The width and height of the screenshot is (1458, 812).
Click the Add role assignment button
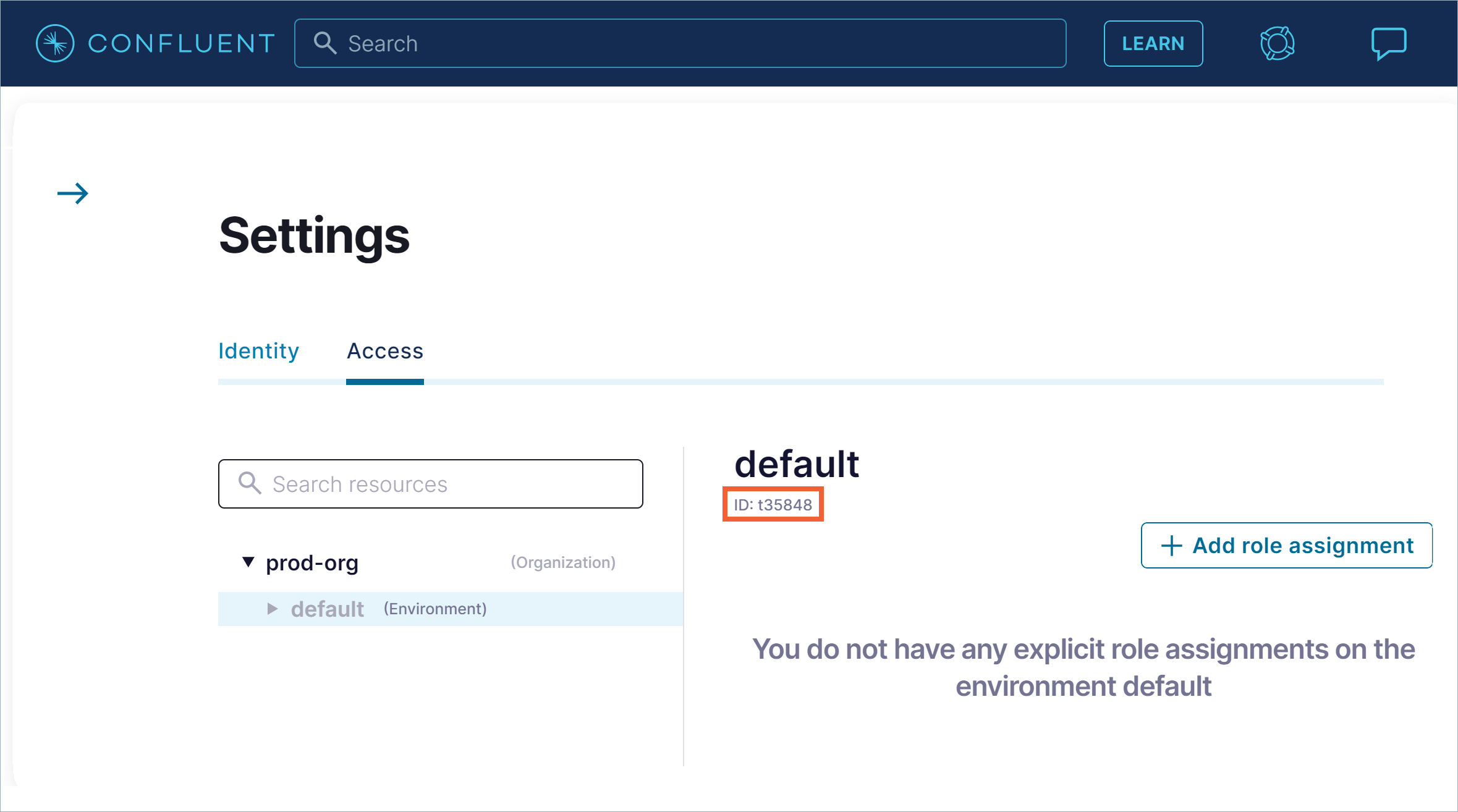[1286, 545]
